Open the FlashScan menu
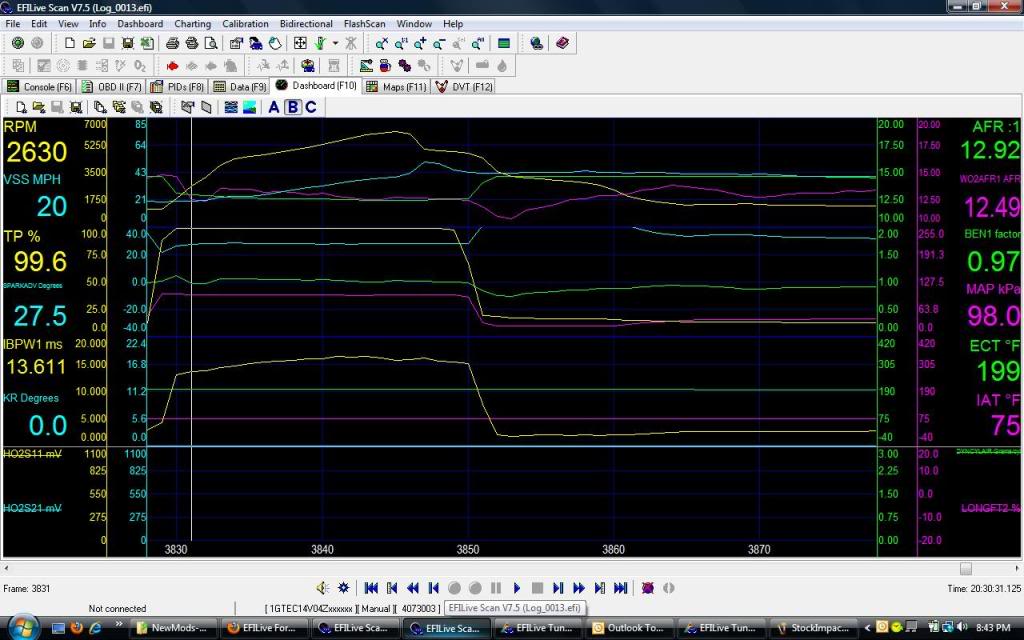 coord(364,24)
